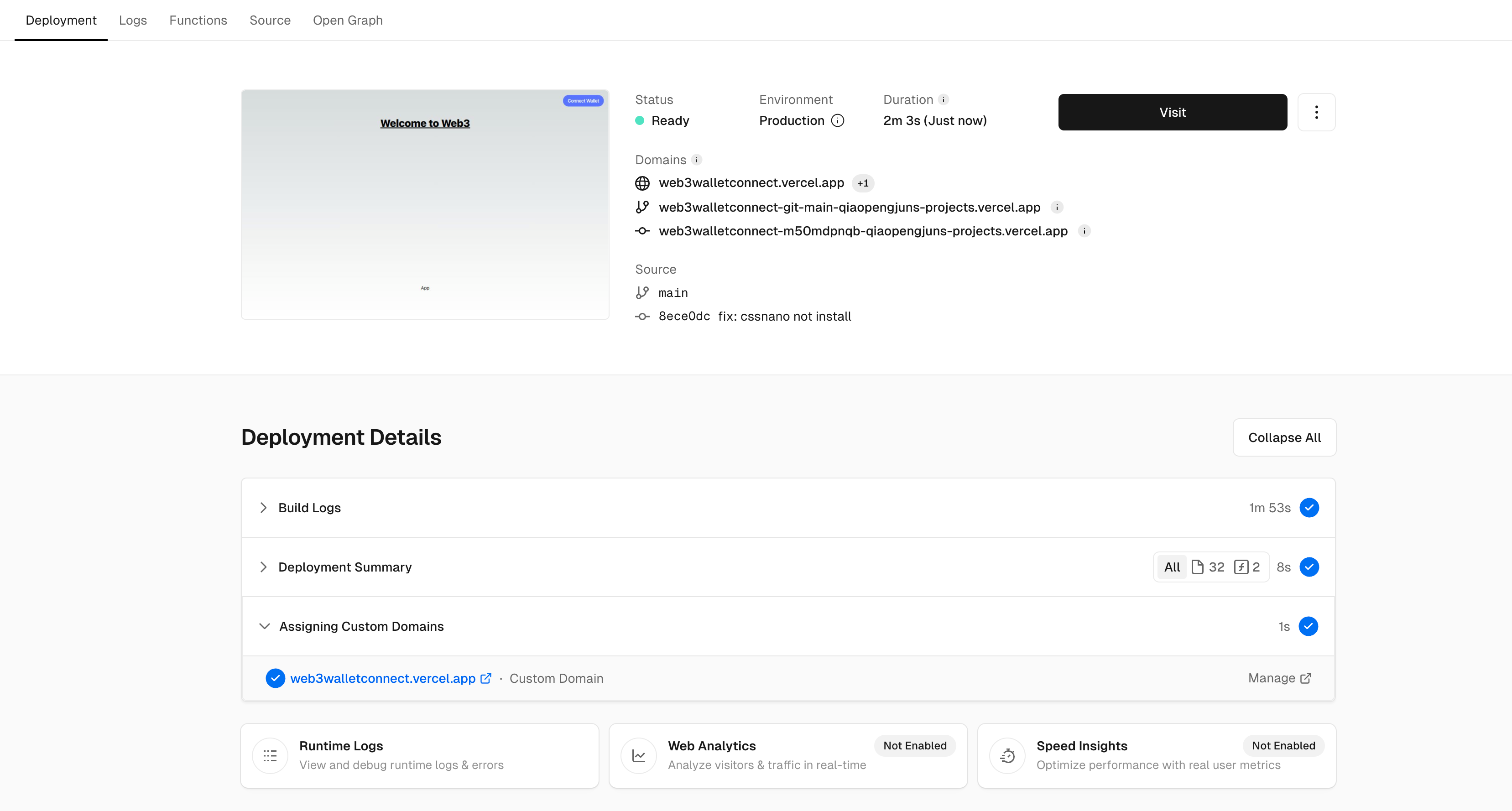Click the 1m 53s build duration text

[1270, 508]
